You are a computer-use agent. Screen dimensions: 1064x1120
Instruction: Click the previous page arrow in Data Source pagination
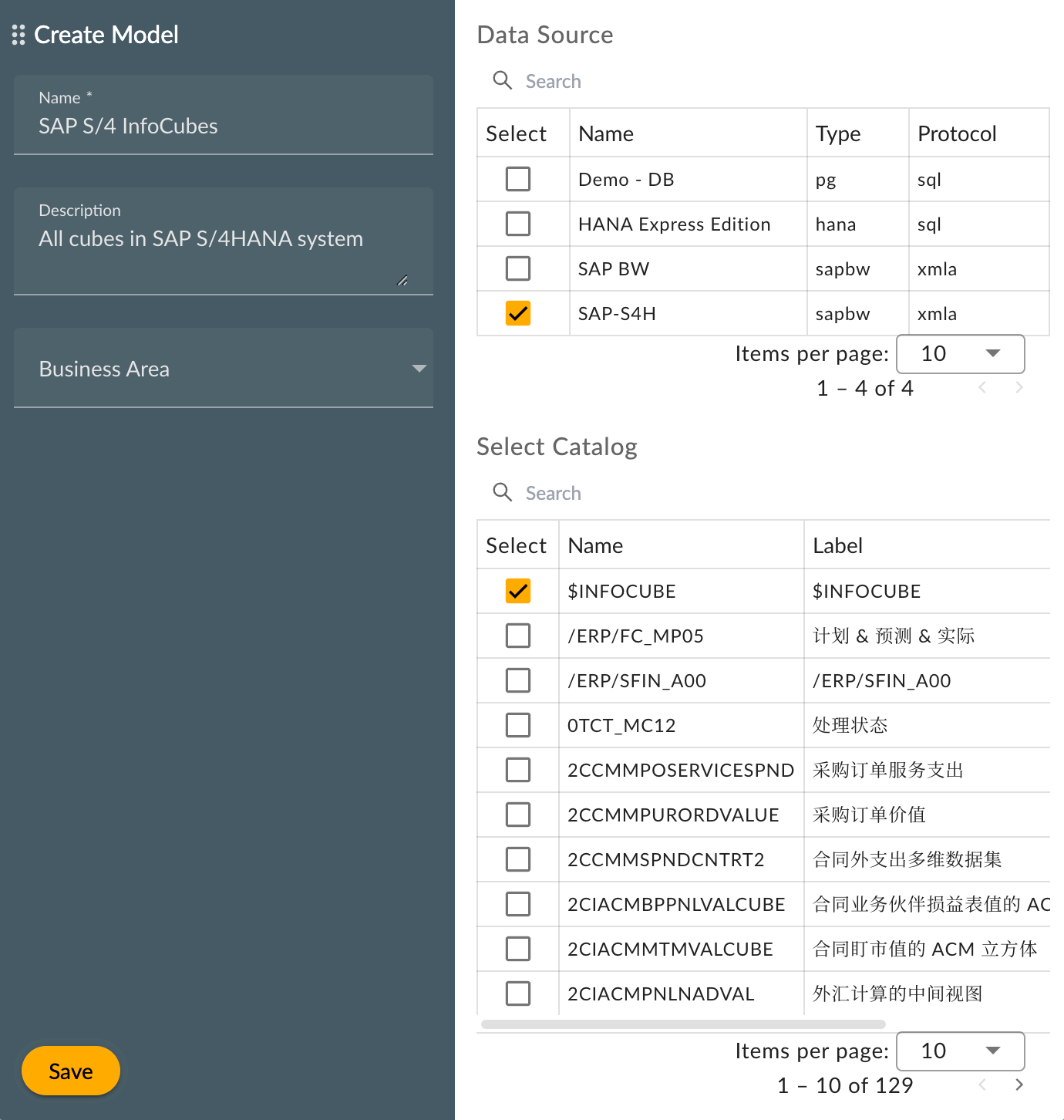982,388
